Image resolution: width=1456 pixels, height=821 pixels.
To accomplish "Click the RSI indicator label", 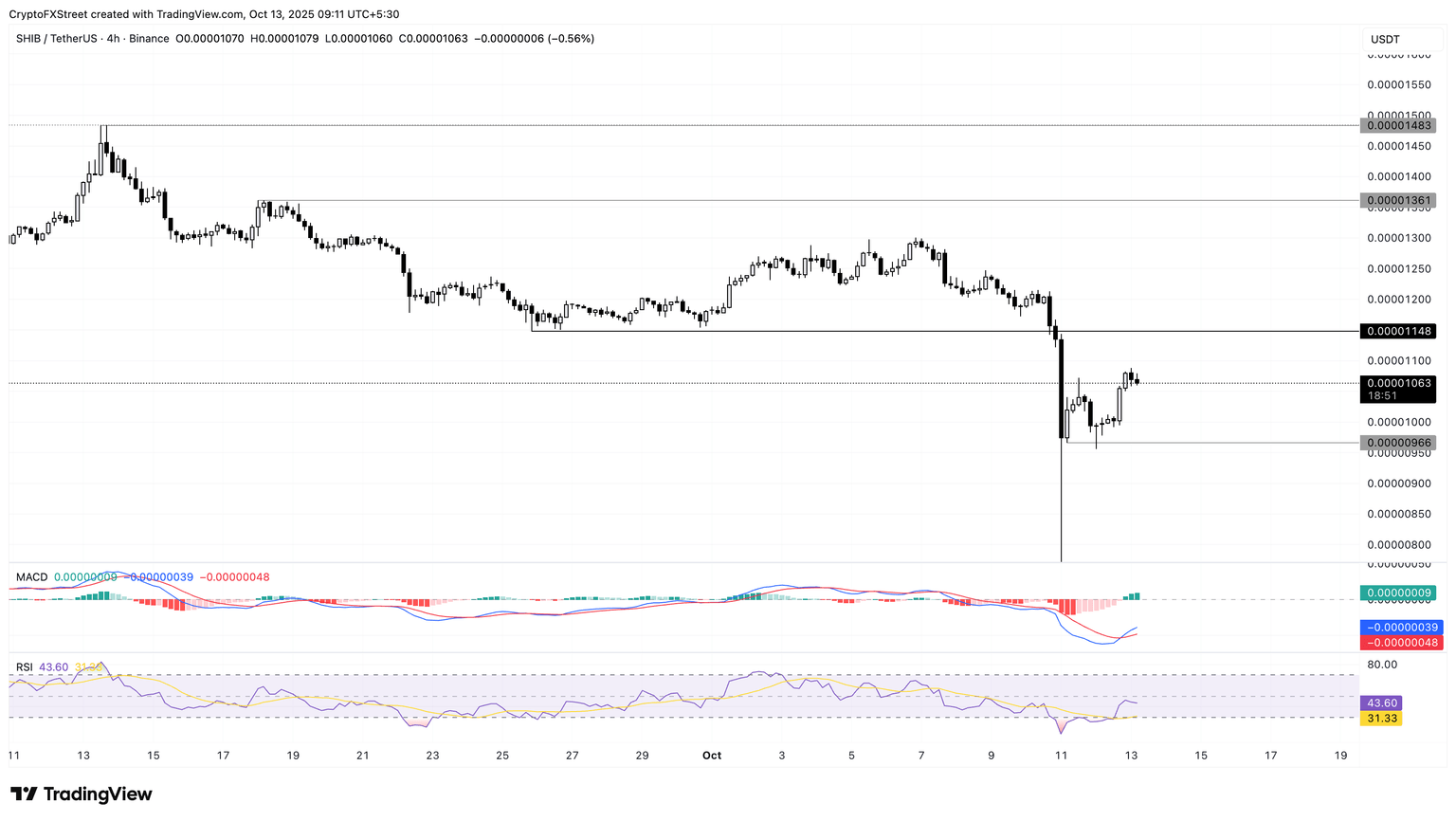I will [25, 667].
